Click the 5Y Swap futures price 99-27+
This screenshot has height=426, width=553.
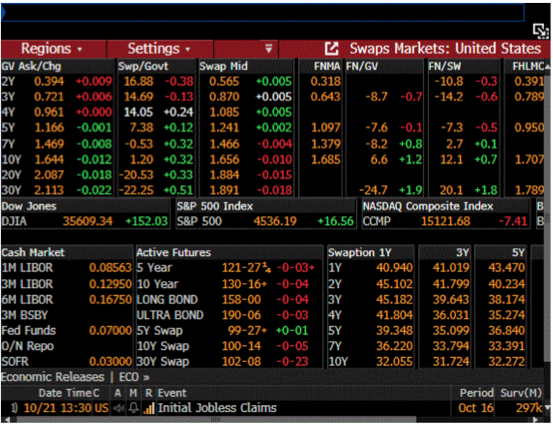tap(247, 331)
